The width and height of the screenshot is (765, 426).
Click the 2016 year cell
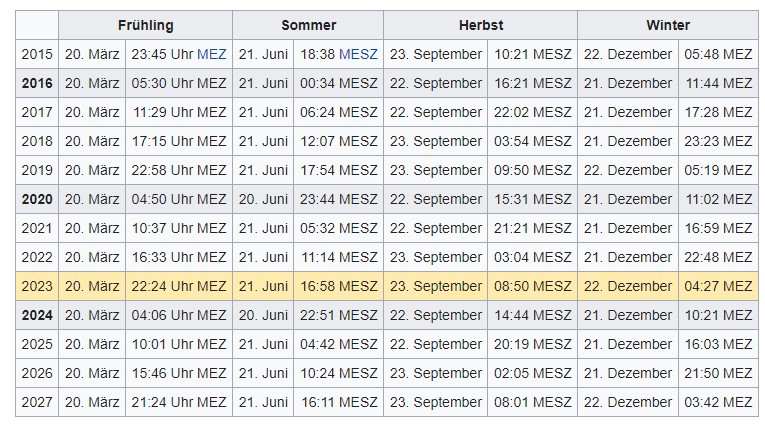coord(37,83)
